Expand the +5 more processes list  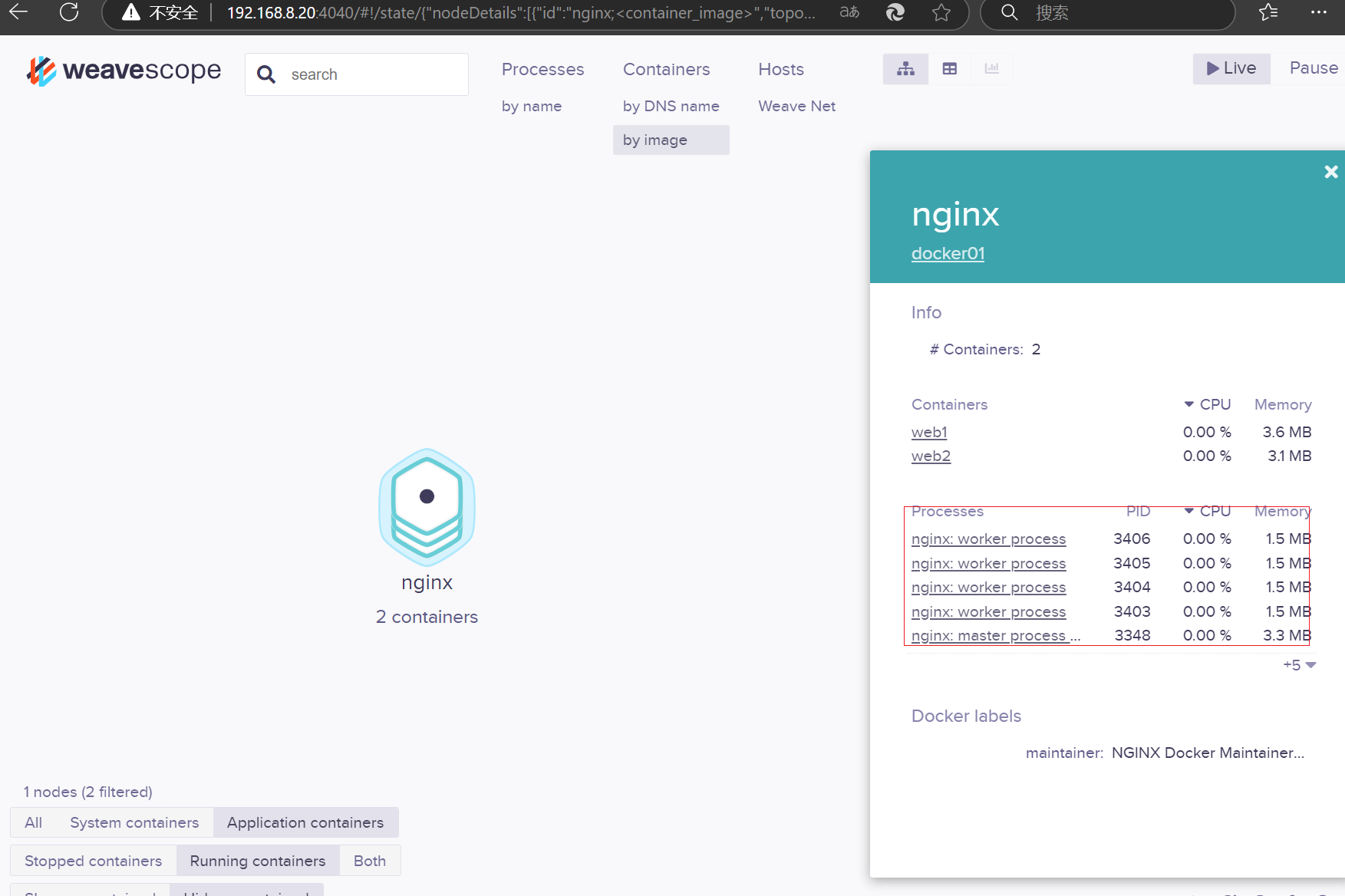pyautogui.click(x=1299, y=665)
